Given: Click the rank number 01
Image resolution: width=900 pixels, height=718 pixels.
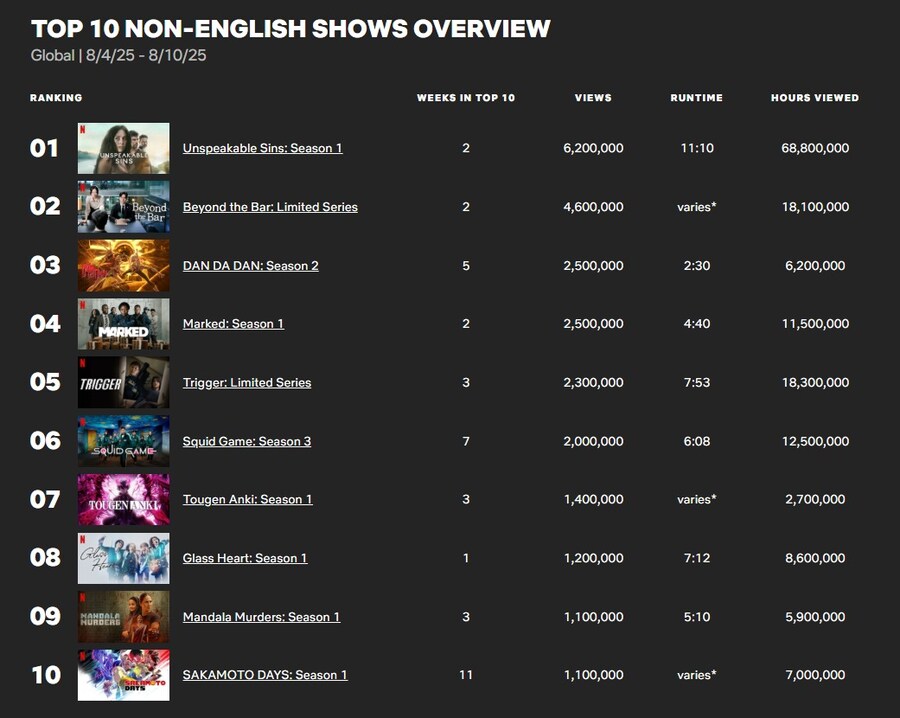Looking at the screenshot, I should click(x=44, y=149).
